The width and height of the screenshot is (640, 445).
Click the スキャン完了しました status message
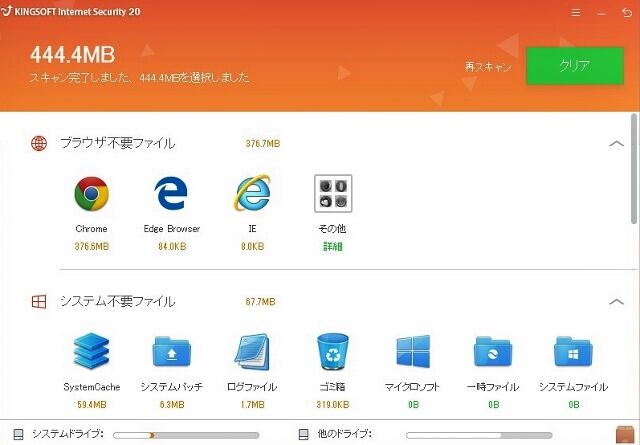(139, 78)
